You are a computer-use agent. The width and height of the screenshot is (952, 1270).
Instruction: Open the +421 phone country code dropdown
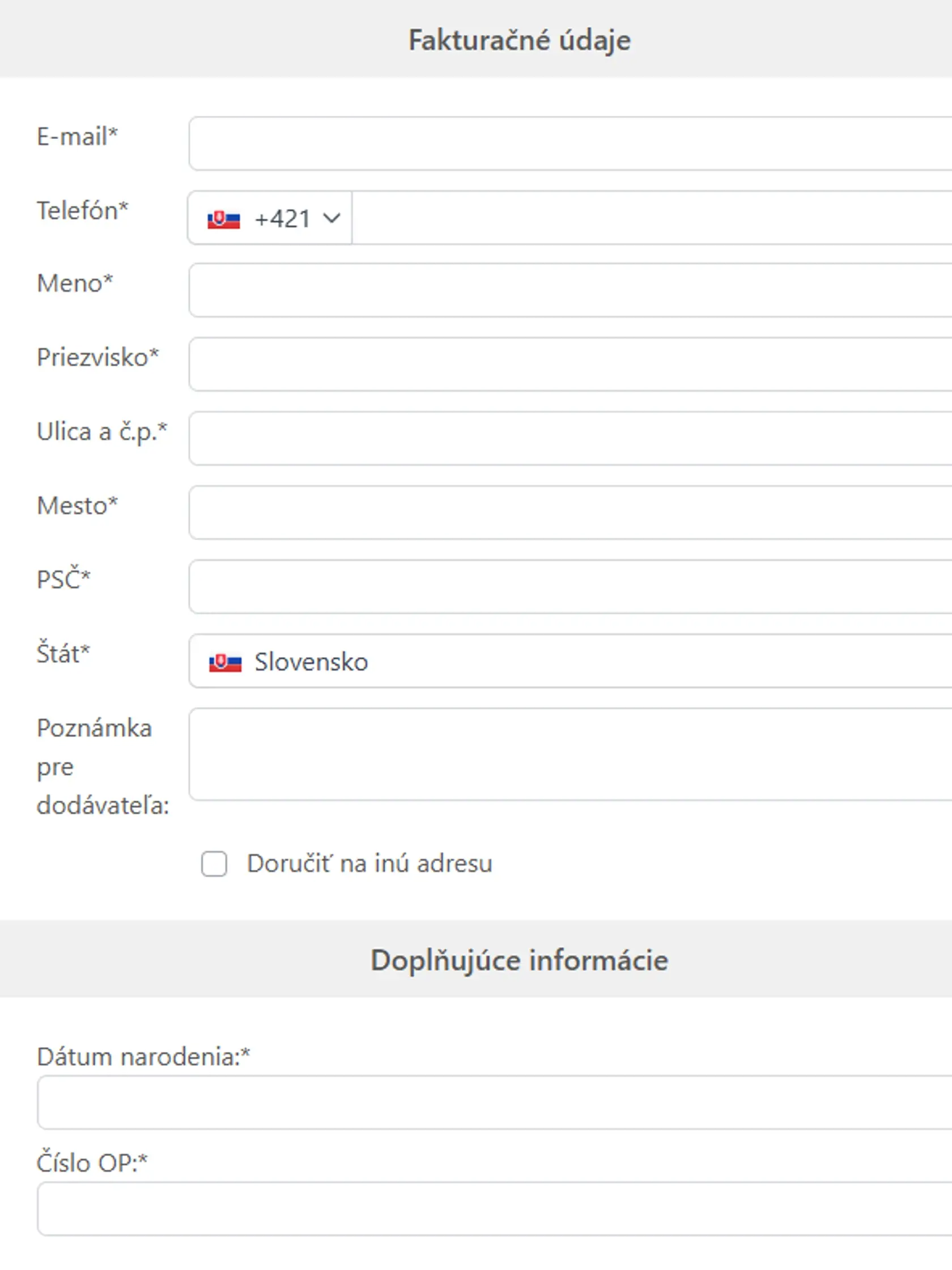pos(270,218)
